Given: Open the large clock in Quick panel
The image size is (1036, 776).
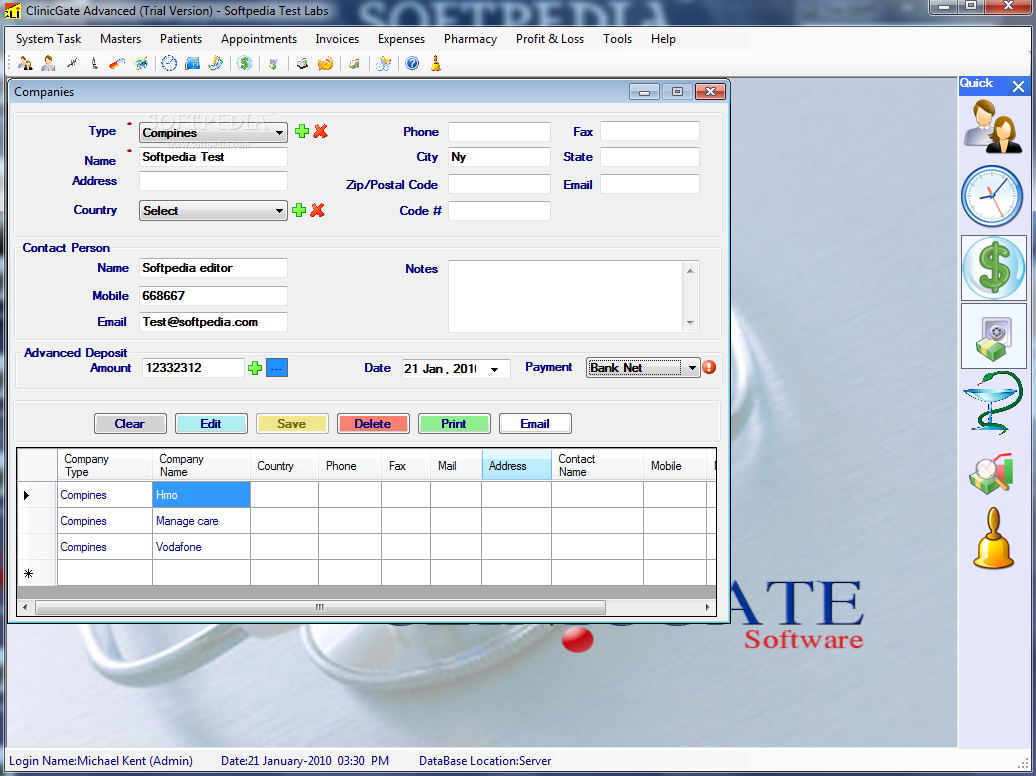Looking at the screenshot, I should coord(992,196).
